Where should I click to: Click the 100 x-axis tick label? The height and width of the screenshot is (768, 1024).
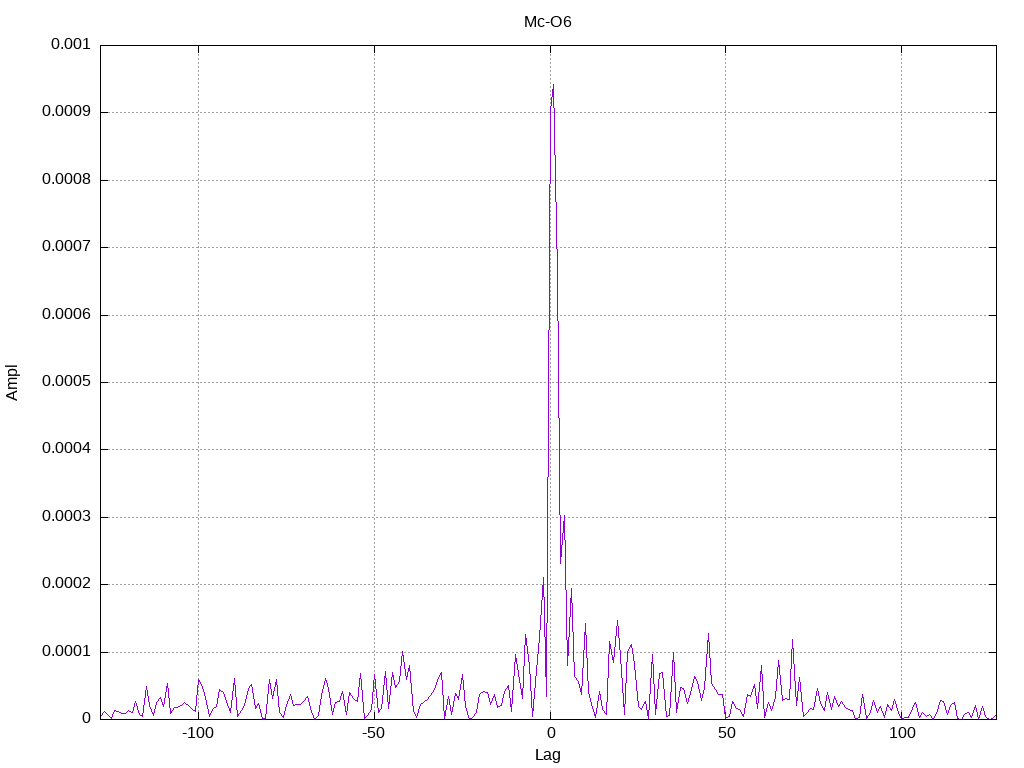click(x=902, y=733)
